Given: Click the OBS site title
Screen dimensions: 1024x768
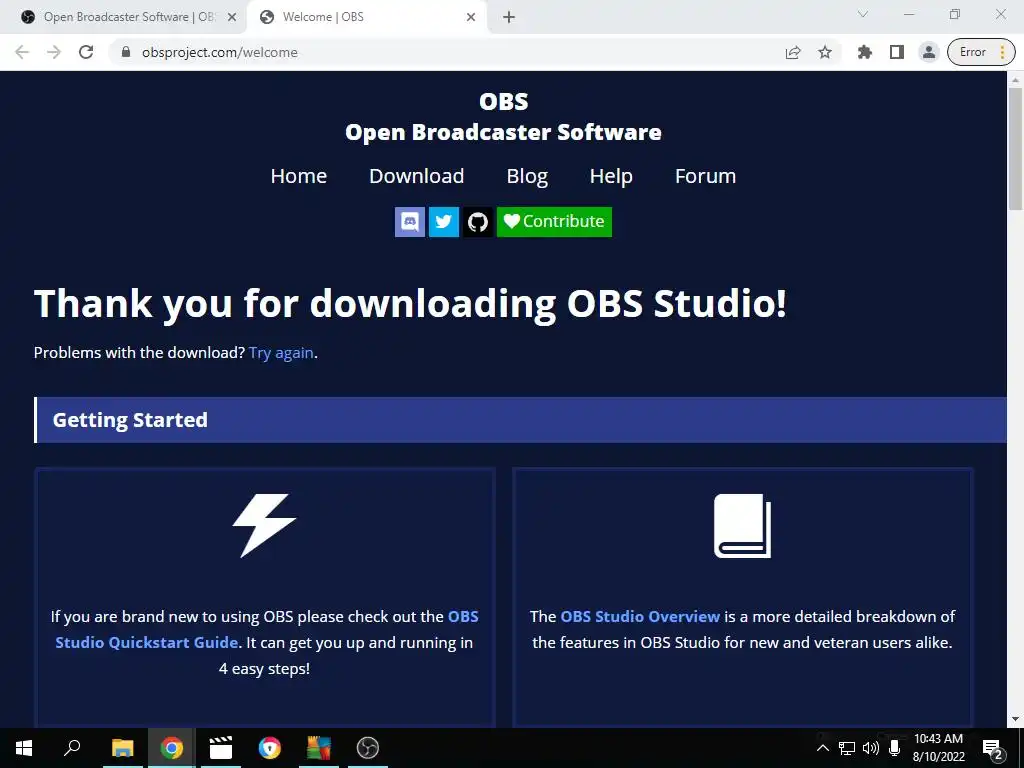Looking at the screenshot, I should click(504, 101).
